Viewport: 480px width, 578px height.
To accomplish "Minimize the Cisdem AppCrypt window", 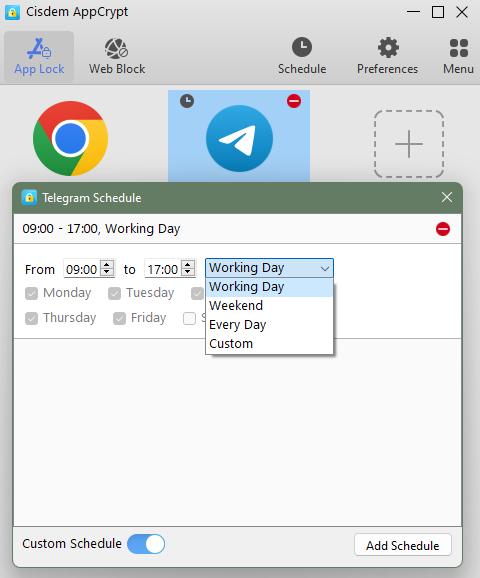I will 413,12.
